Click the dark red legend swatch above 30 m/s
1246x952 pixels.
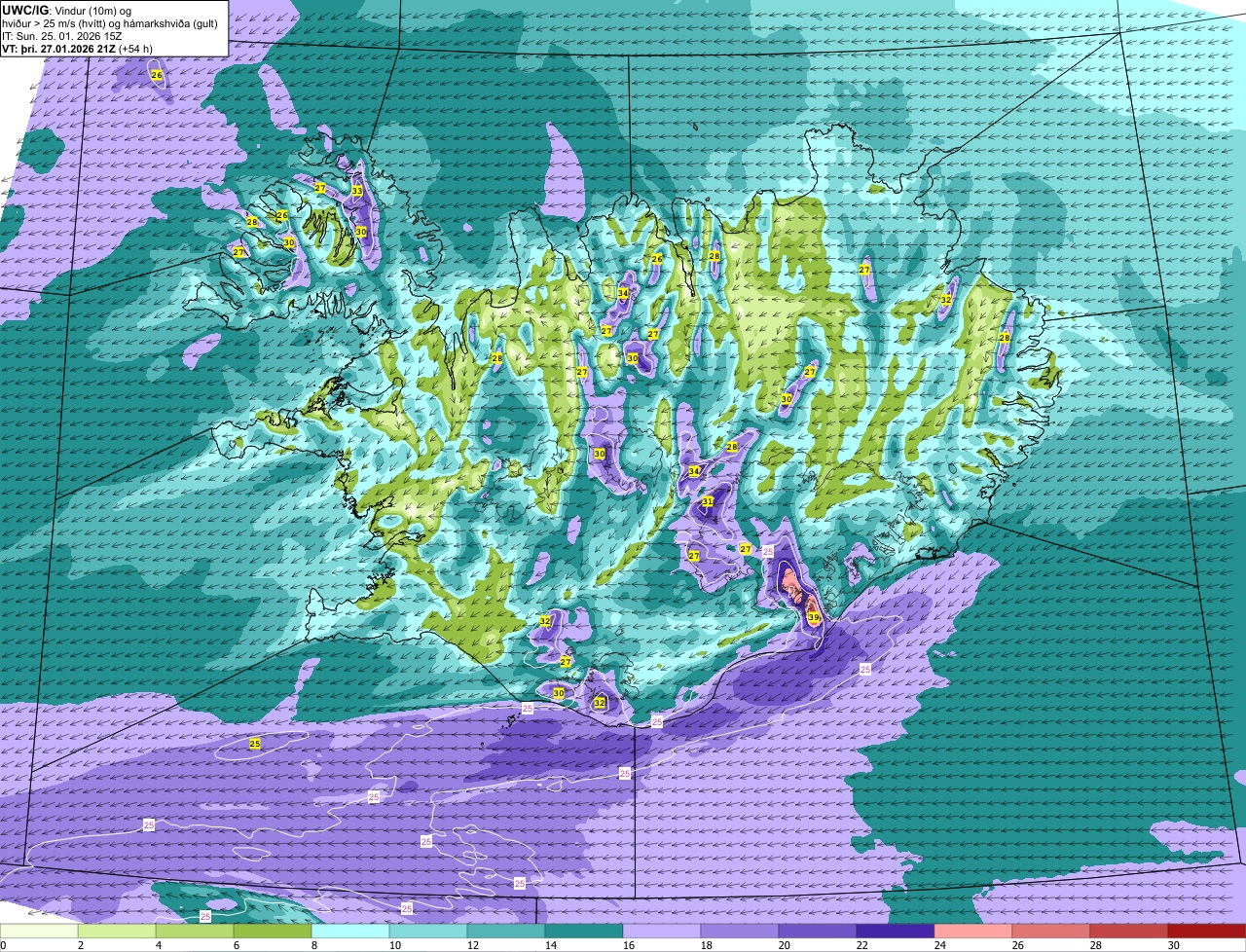(1207, 932)
